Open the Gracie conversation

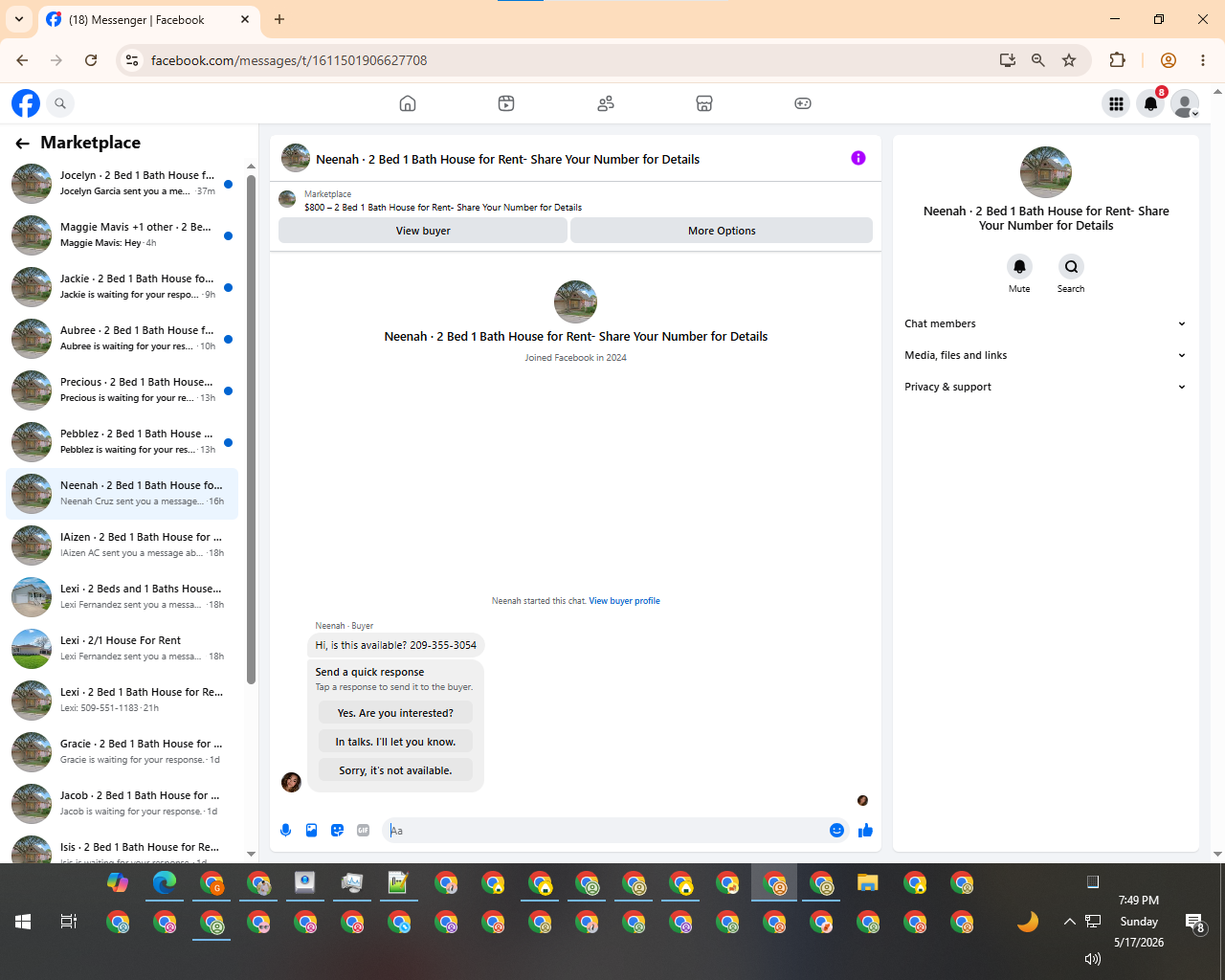tap(122, 751)
